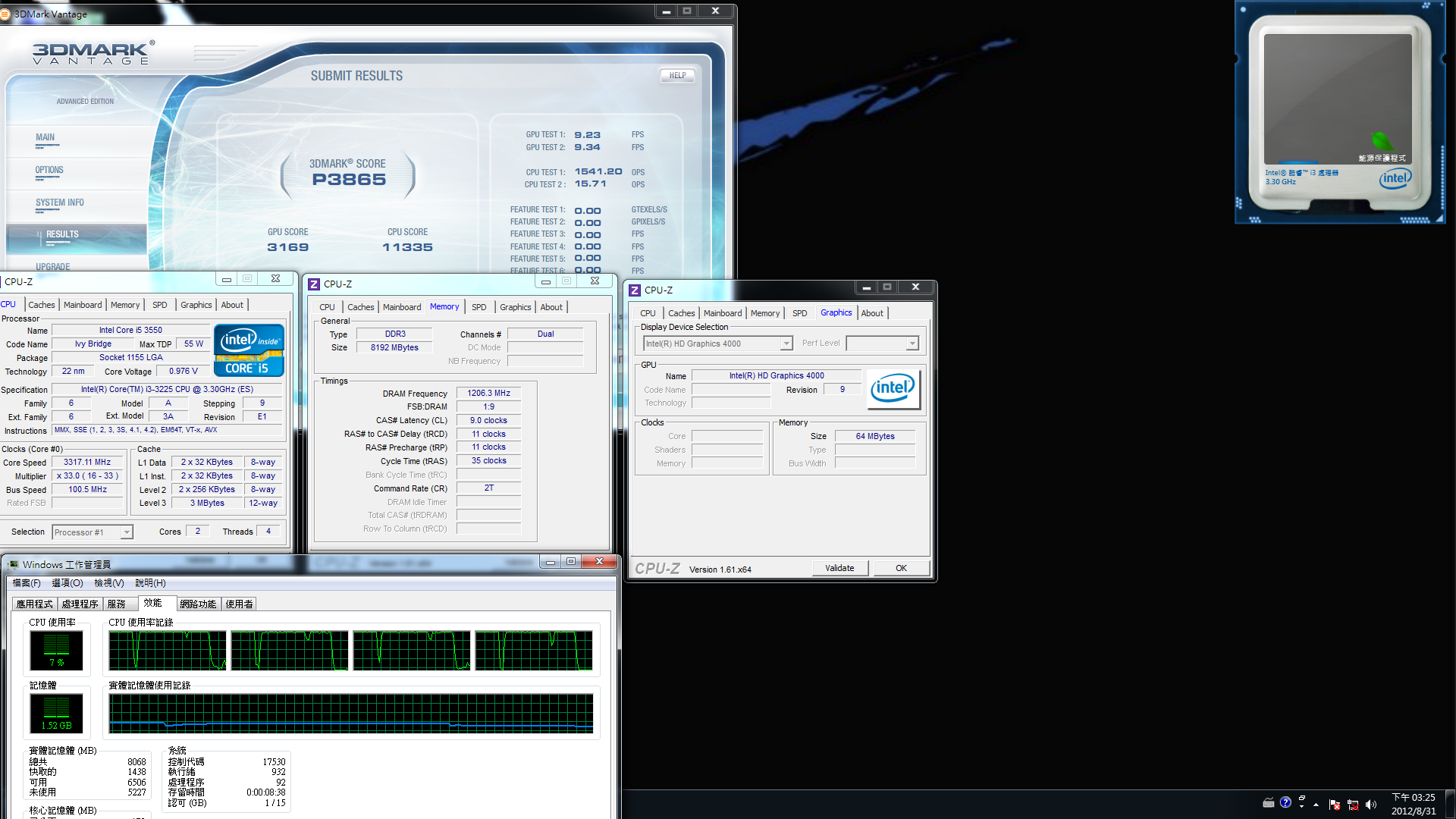
Task: Click the HELP button in 3DMark Vantage
Action: coord(677,75)
